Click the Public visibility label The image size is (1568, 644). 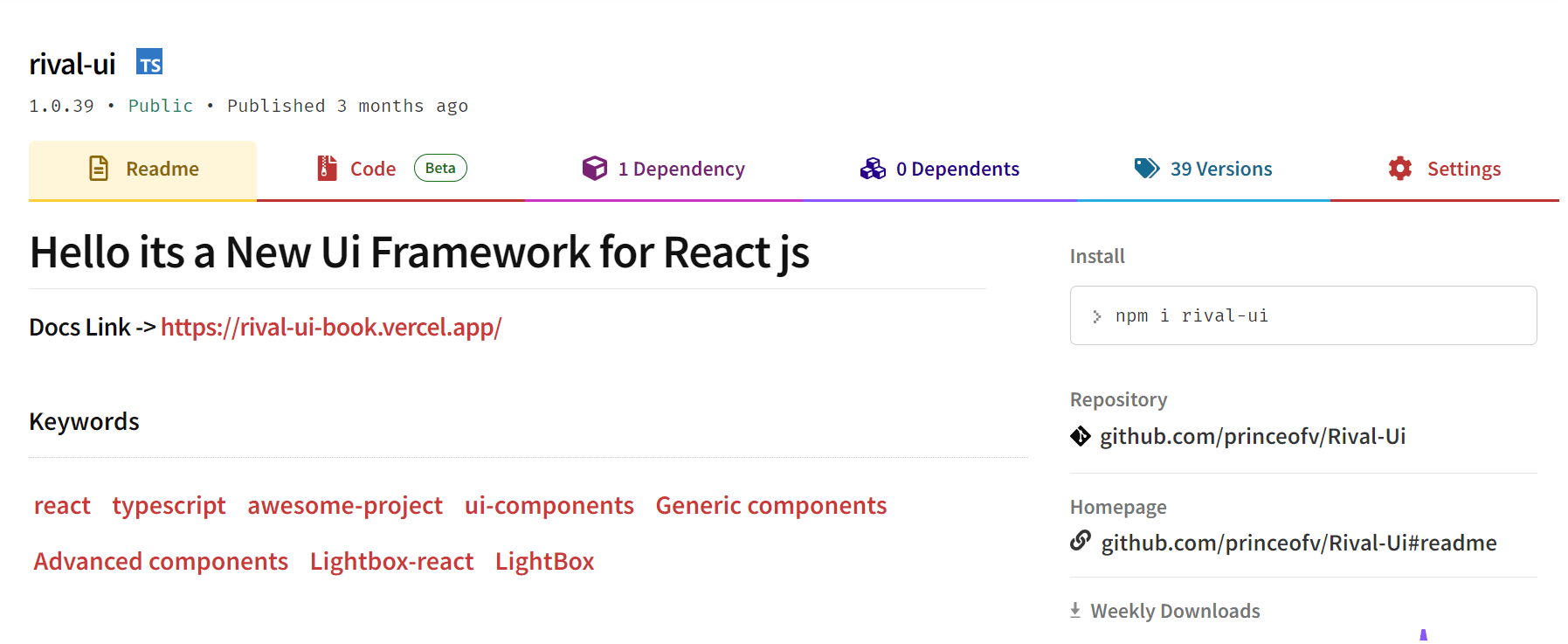click(161, 106)
